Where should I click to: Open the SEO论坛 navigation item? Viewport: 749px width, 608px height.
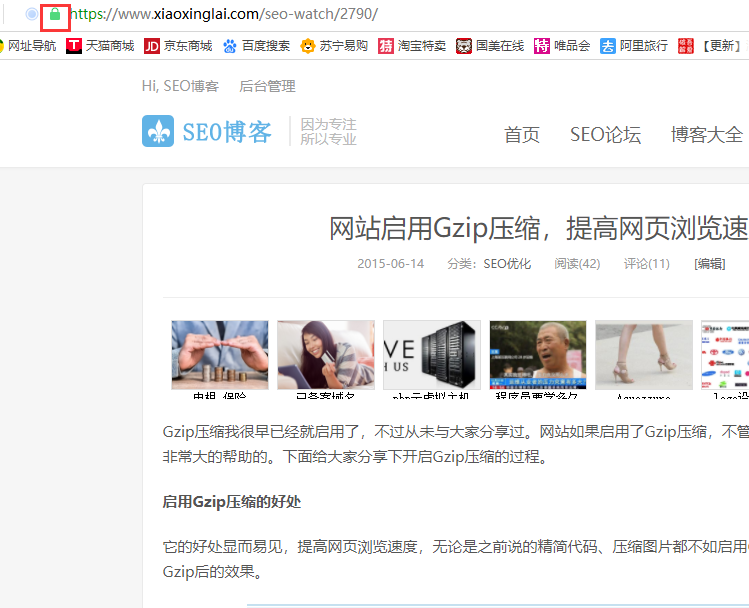(x=605, y=134)
